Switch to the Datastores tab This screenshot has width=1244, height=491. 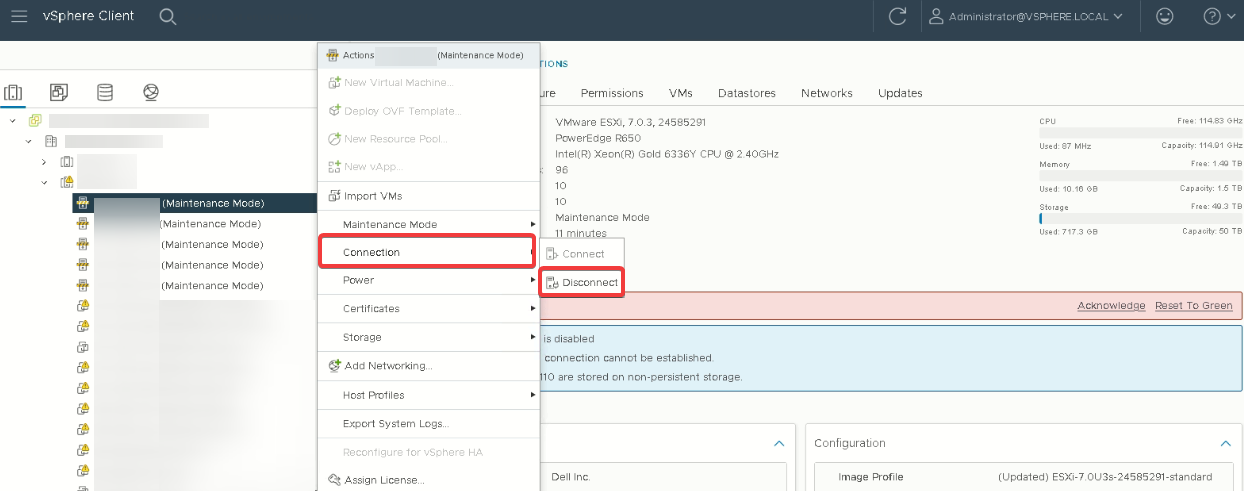pyautogui.click(x=747, y=93)
